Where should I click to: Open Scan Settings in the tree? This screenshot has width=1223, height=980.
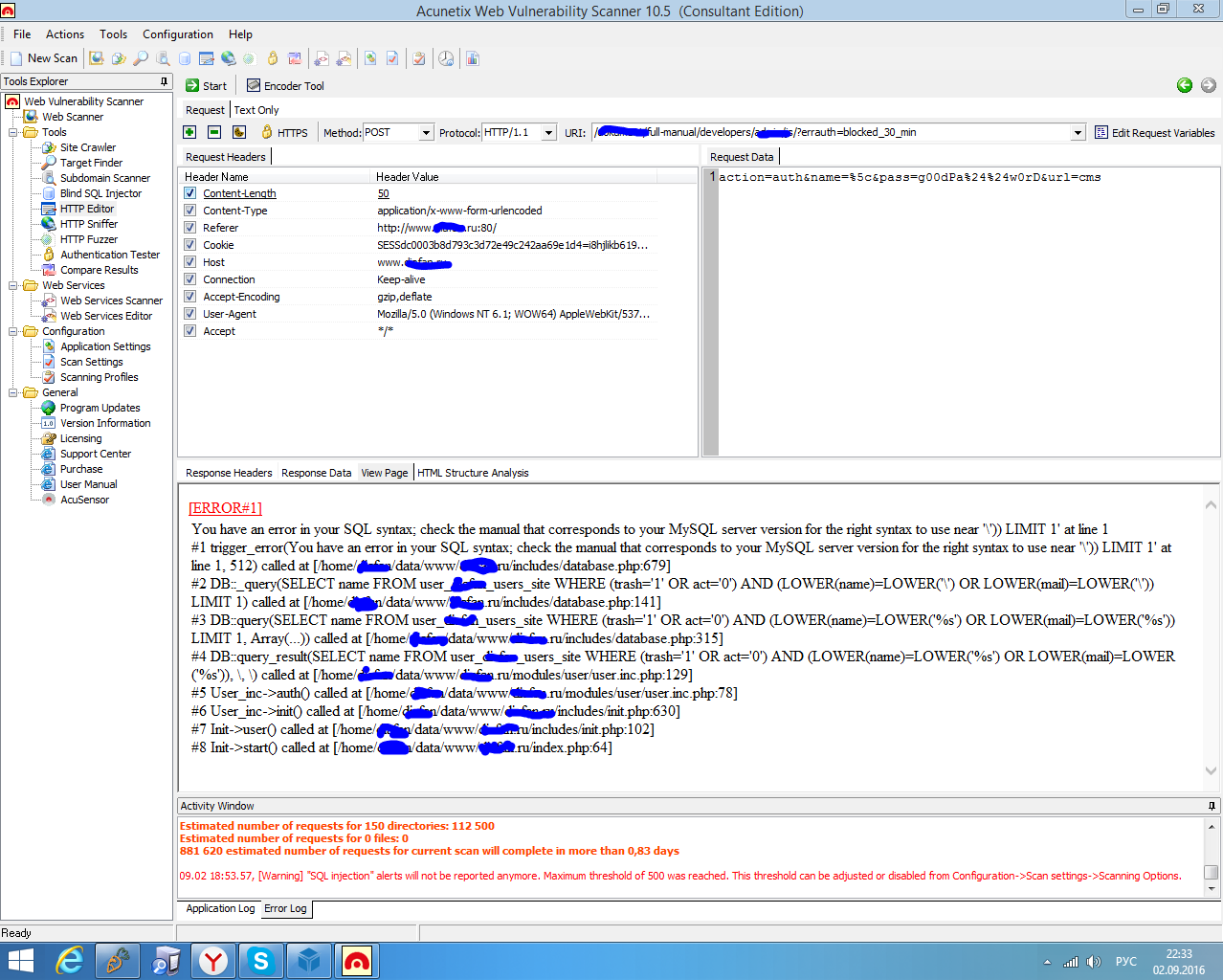92,362
